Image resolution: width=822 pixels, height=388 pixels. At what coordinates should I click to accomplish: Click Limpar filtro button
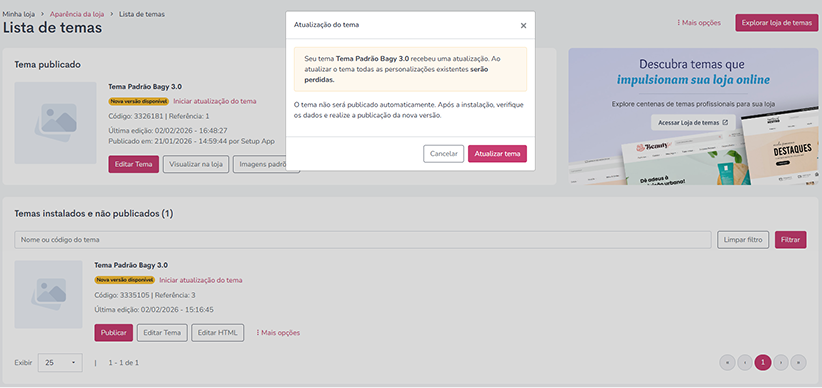pyautogui.click(x=743, y=240)
